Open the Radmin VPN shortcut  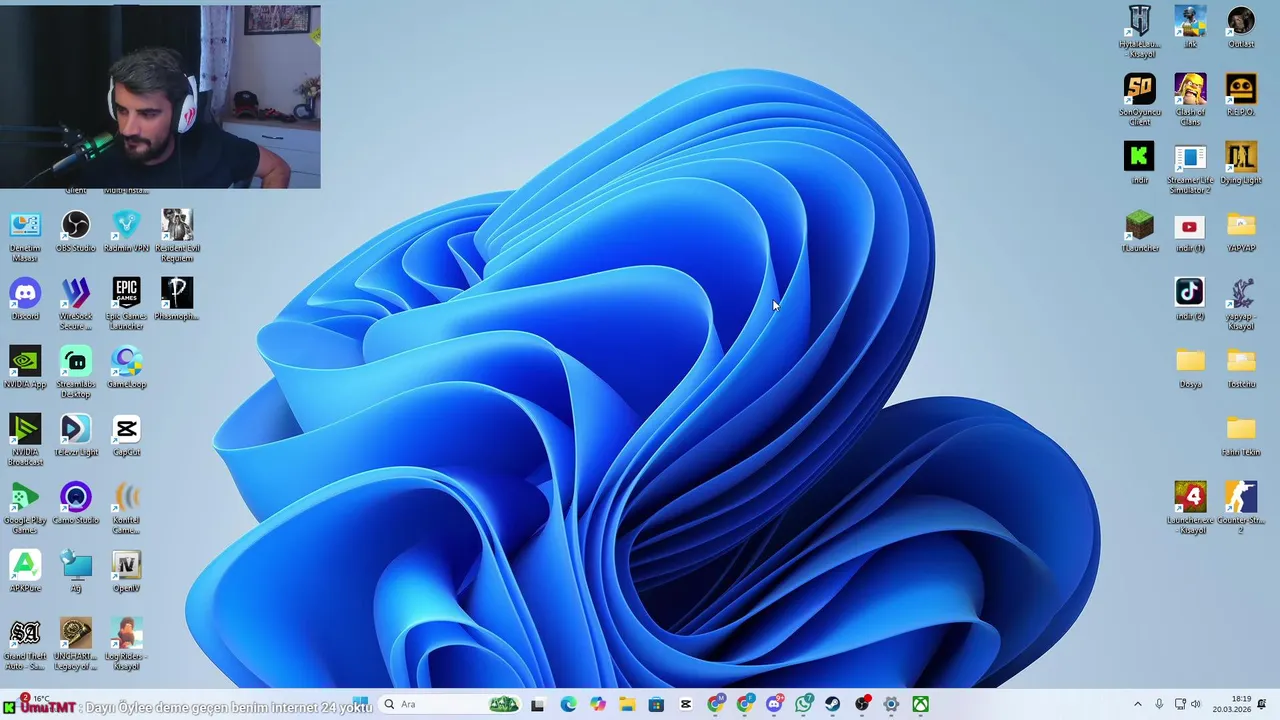[x=126, y=232]
